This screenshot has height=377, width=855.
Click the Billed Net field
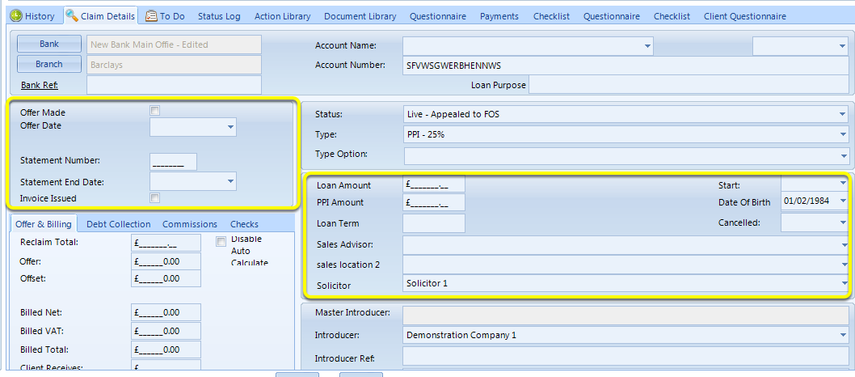point(166,313)
